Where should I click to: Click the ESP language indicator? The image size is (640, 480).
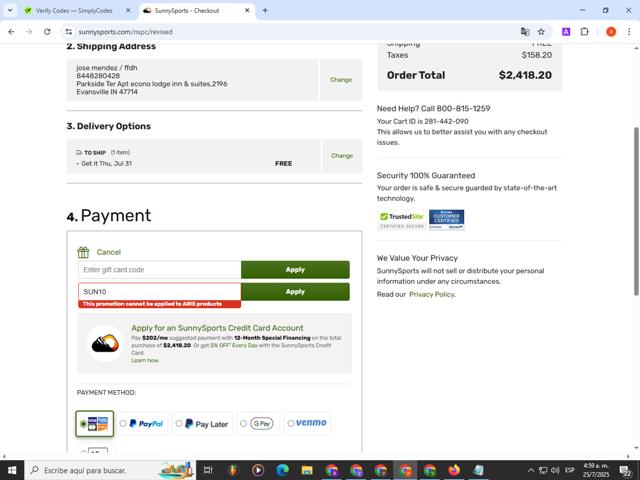click(570, 470)
